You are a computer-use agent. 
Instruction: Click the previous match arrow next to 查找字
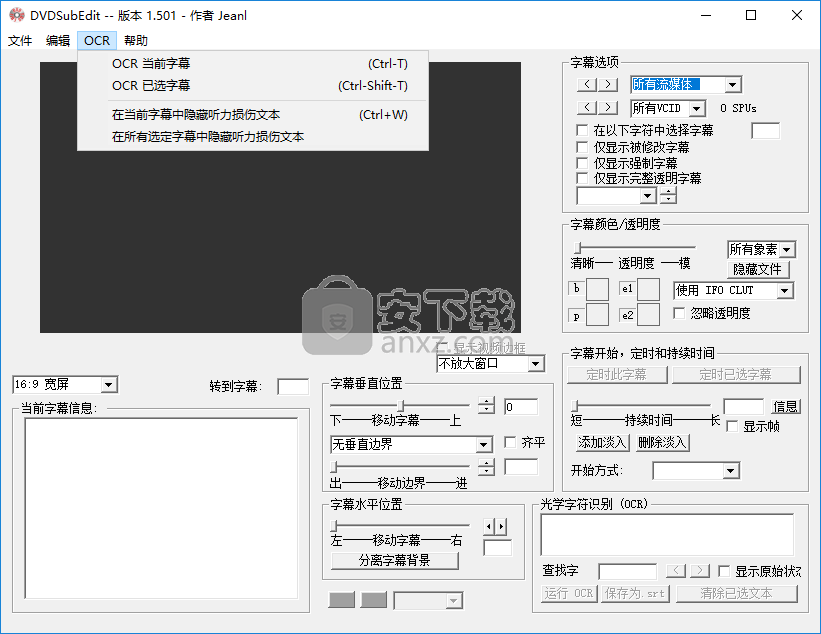point(676,571)
